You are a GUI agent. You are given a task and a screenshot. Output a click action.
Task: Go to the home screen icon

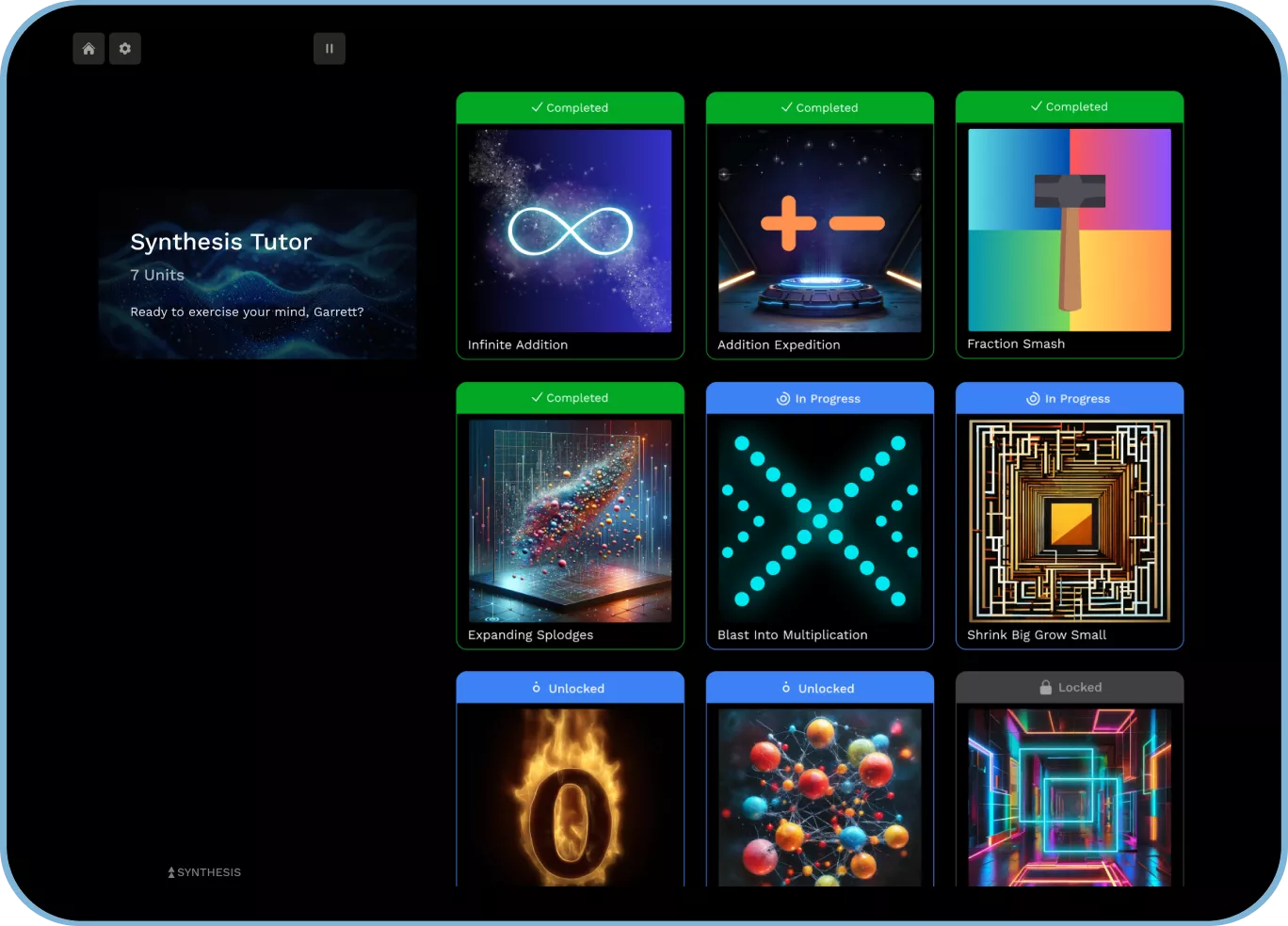click(89, 49)
